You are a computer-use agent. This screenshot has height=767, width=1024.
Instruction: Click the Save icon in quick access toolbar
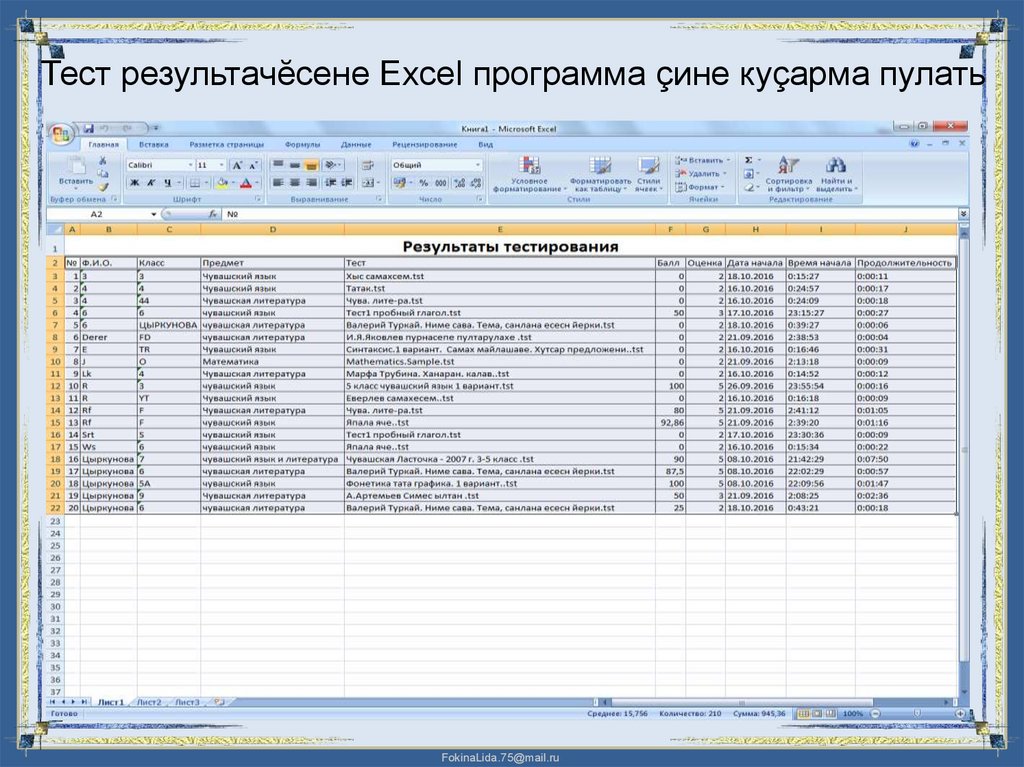pos(88,128)
